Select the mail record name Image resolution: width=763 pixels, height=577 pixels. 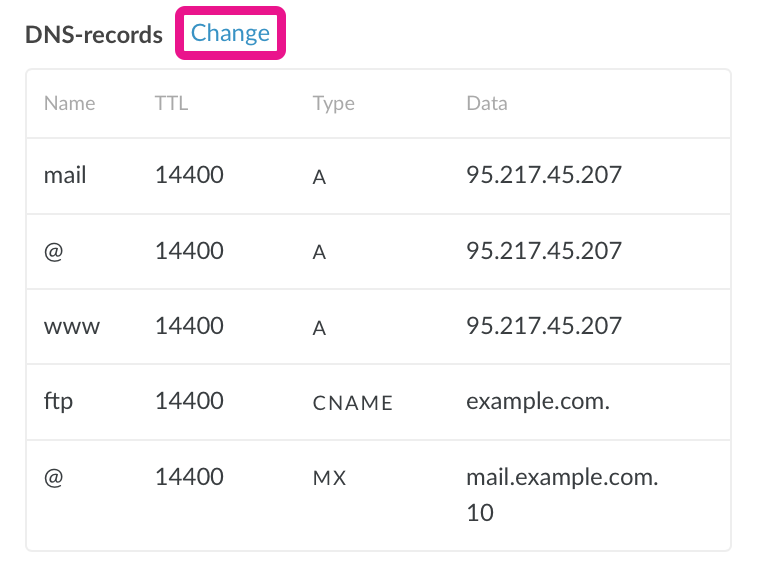[65, 175]
